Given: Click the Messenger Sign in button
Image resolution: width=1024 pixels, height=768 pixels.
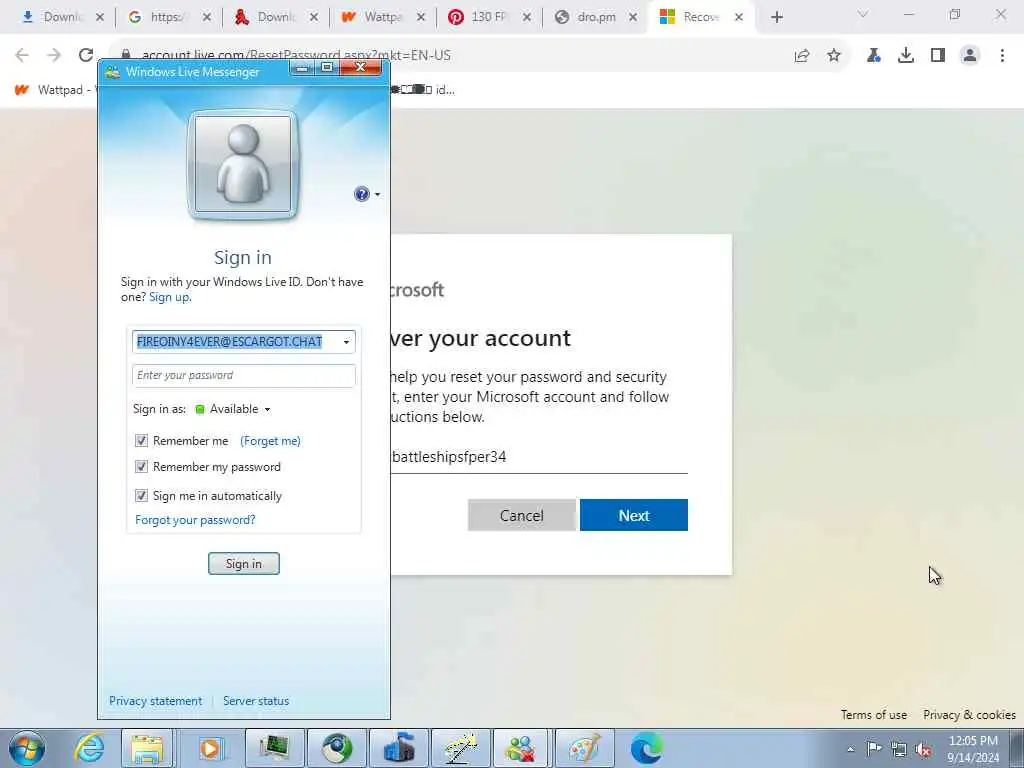Looking at the screenshot, I should click(244, 564).
